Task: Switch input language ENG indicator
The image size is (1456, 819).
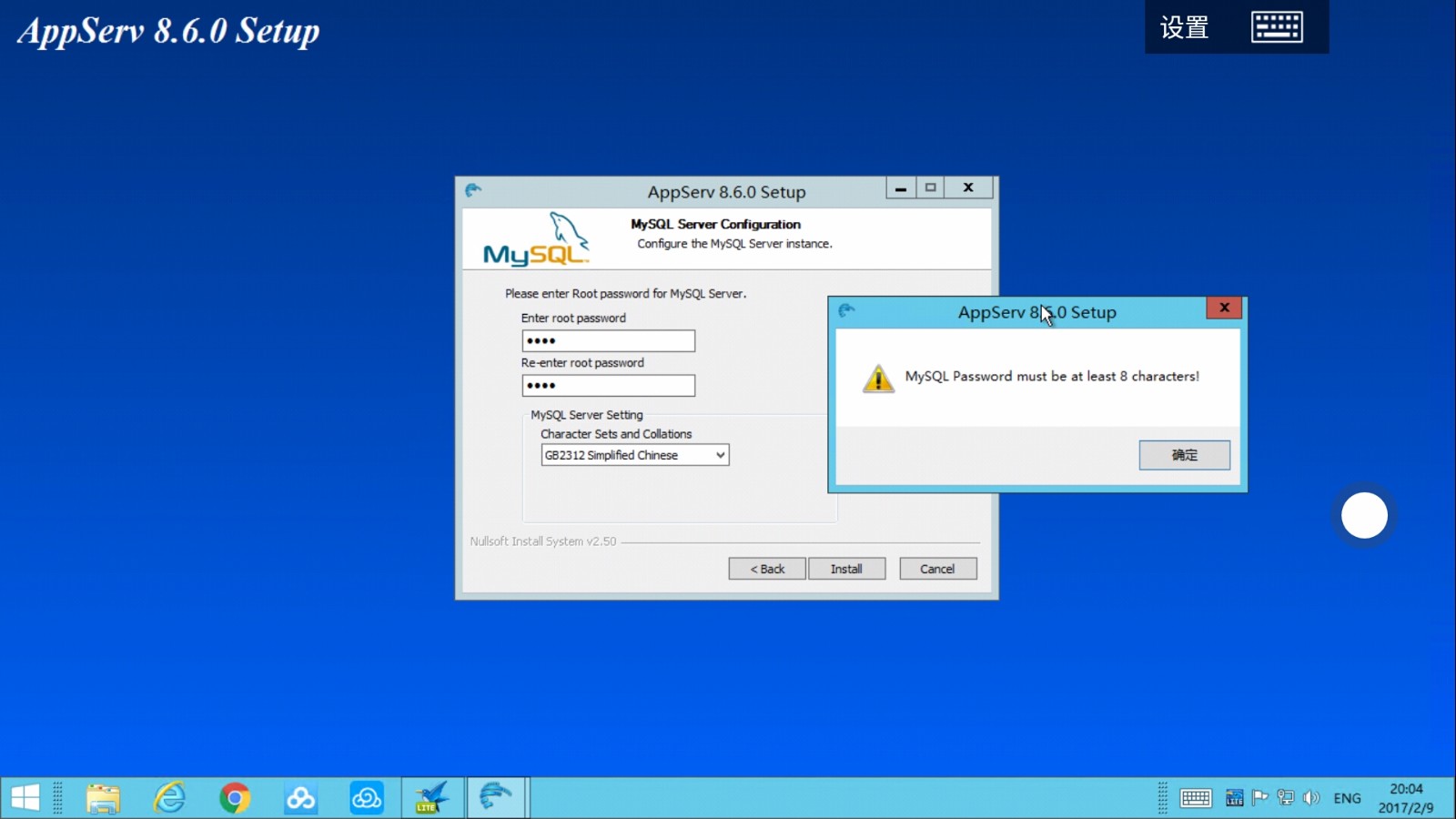Action: (x=1348, y=798)
